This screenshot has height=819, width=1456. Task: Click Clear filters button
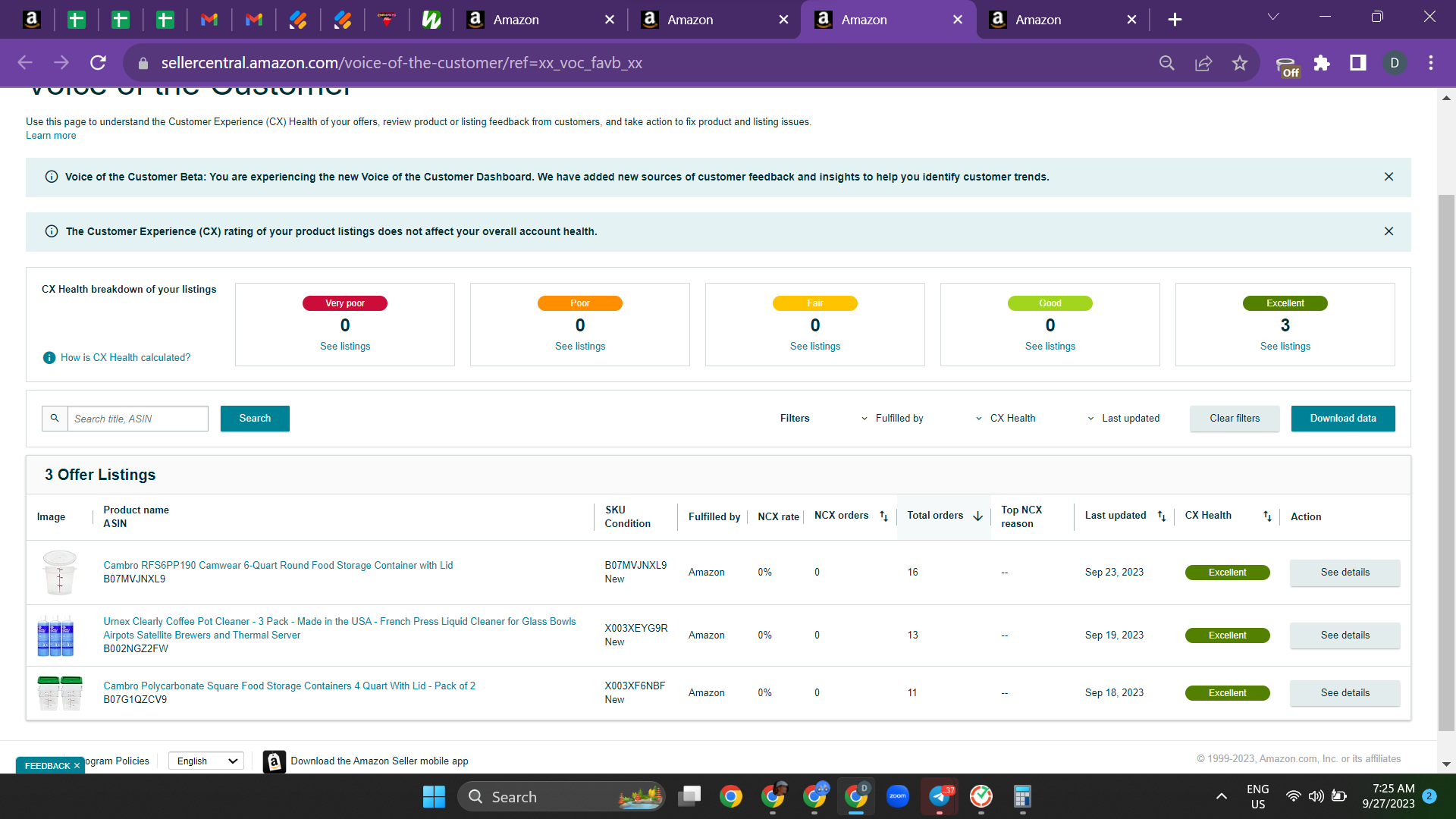pyautogui.click(x=1235, y=419)
